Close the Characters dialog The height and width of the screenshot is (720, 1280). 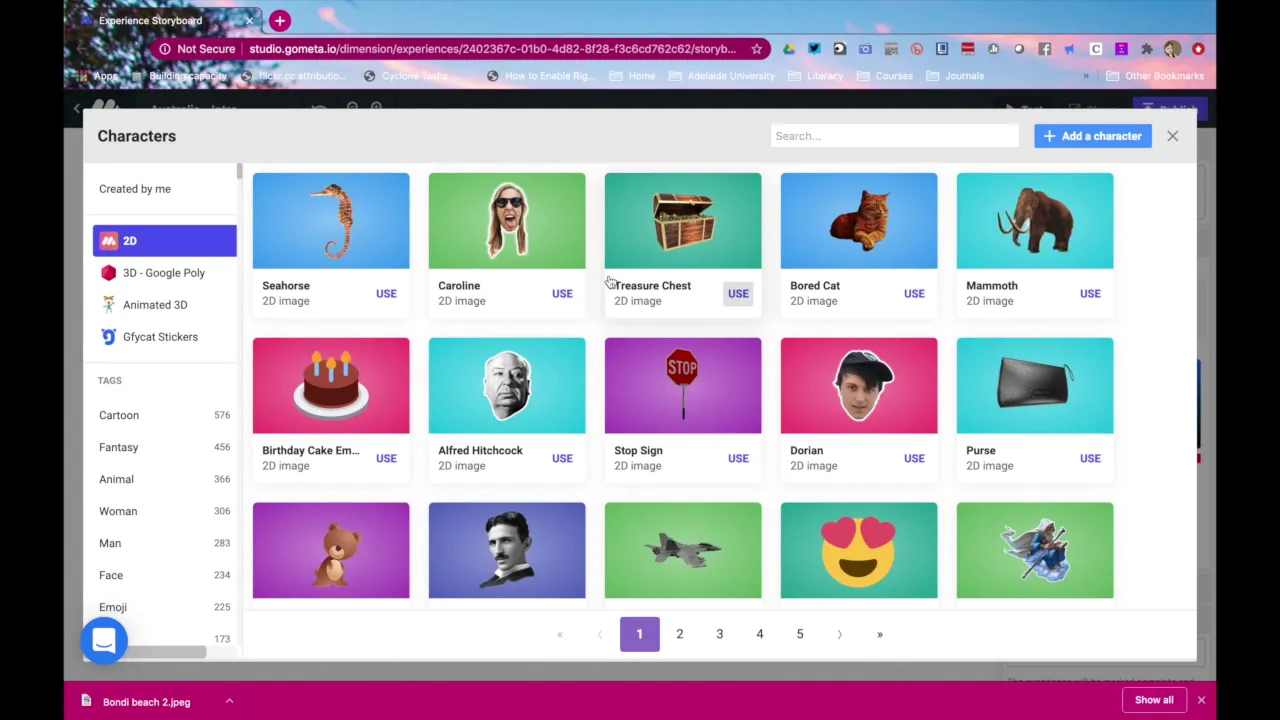click(x=1172, y=136)
